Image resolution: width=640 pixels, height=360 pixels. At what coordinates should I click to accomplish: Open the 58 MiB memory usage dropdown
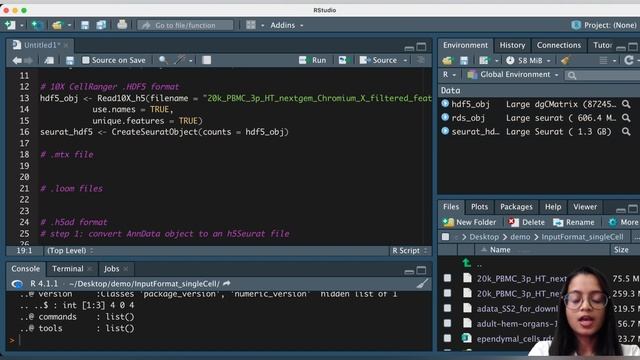pos(529,60)
